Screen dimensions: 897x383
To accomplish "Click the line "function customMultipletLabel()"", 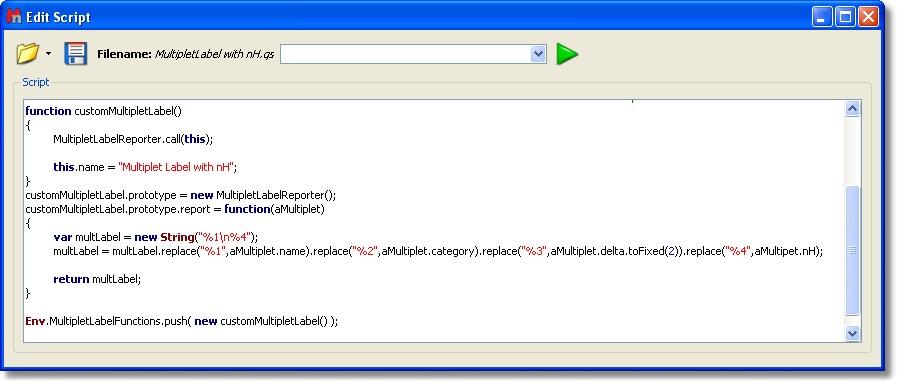I will click(x=104, y=111).
